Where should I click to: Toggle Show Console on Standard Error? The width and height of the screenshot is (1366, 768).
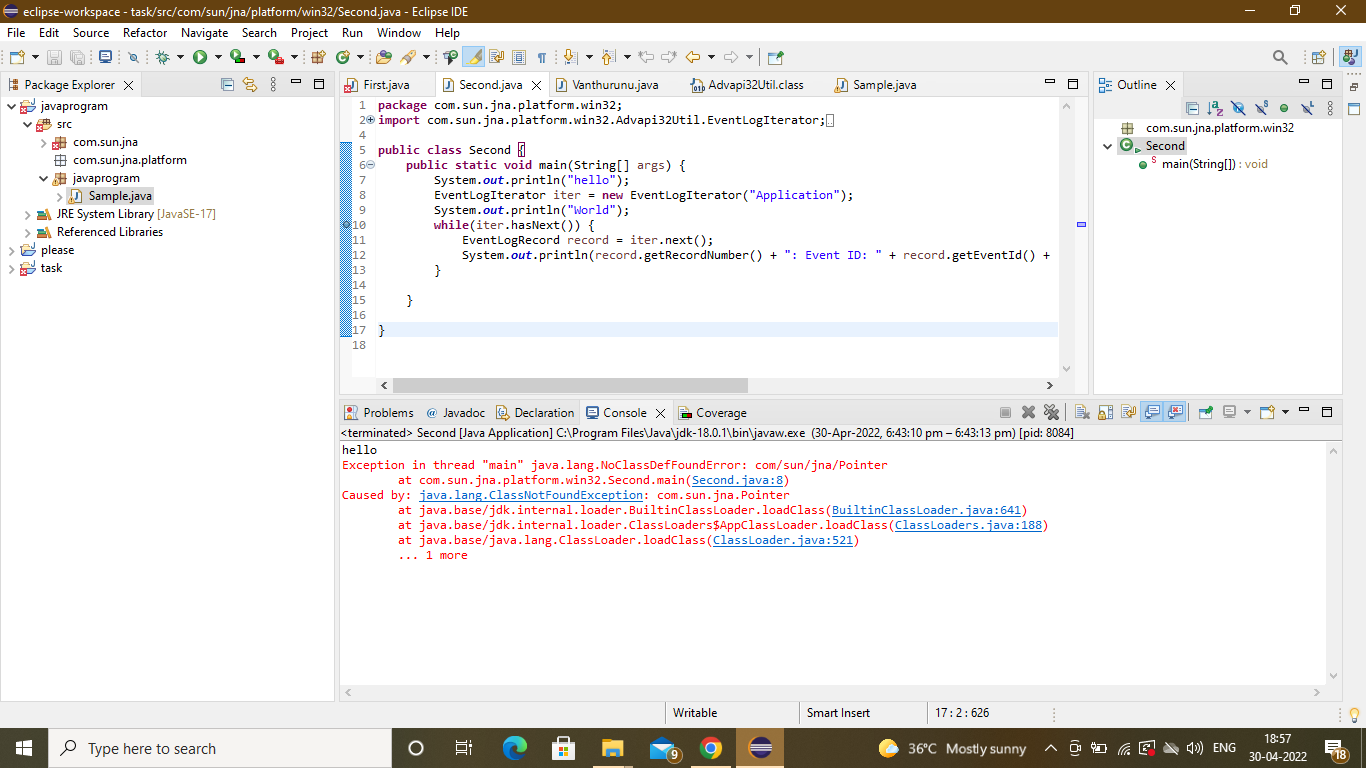coord(1175,412)
